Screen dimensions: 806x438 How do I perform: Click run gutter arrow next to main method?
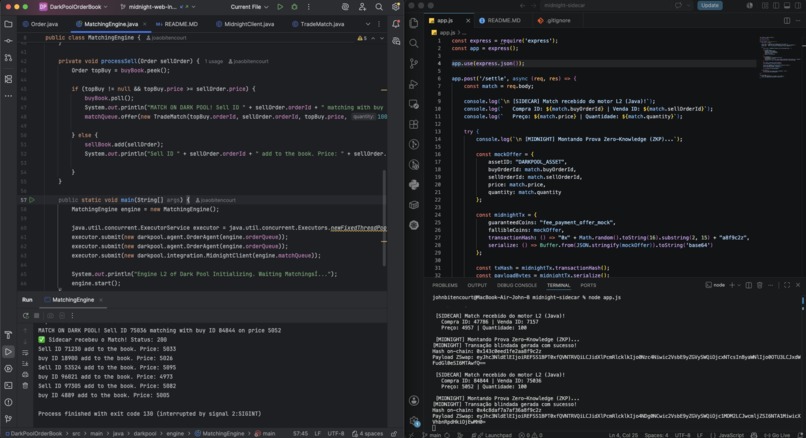32,200
